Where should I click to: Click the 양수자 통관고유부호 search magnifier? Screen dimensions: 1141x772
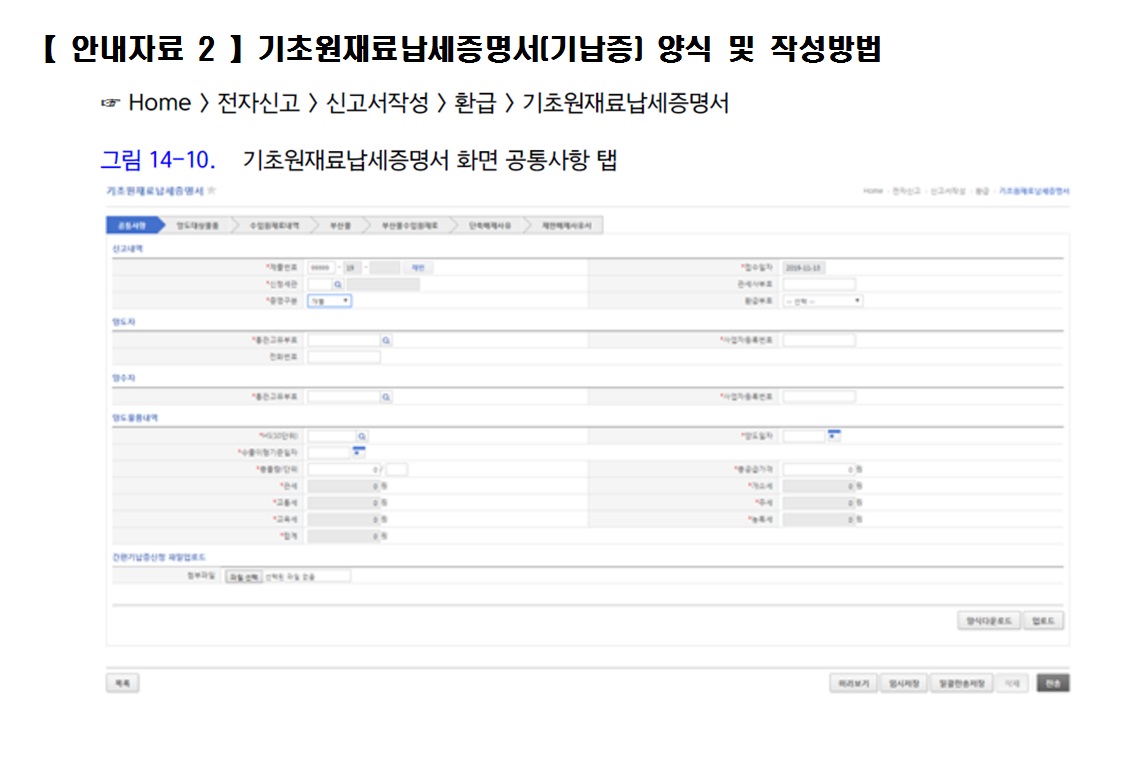[386, 397]
